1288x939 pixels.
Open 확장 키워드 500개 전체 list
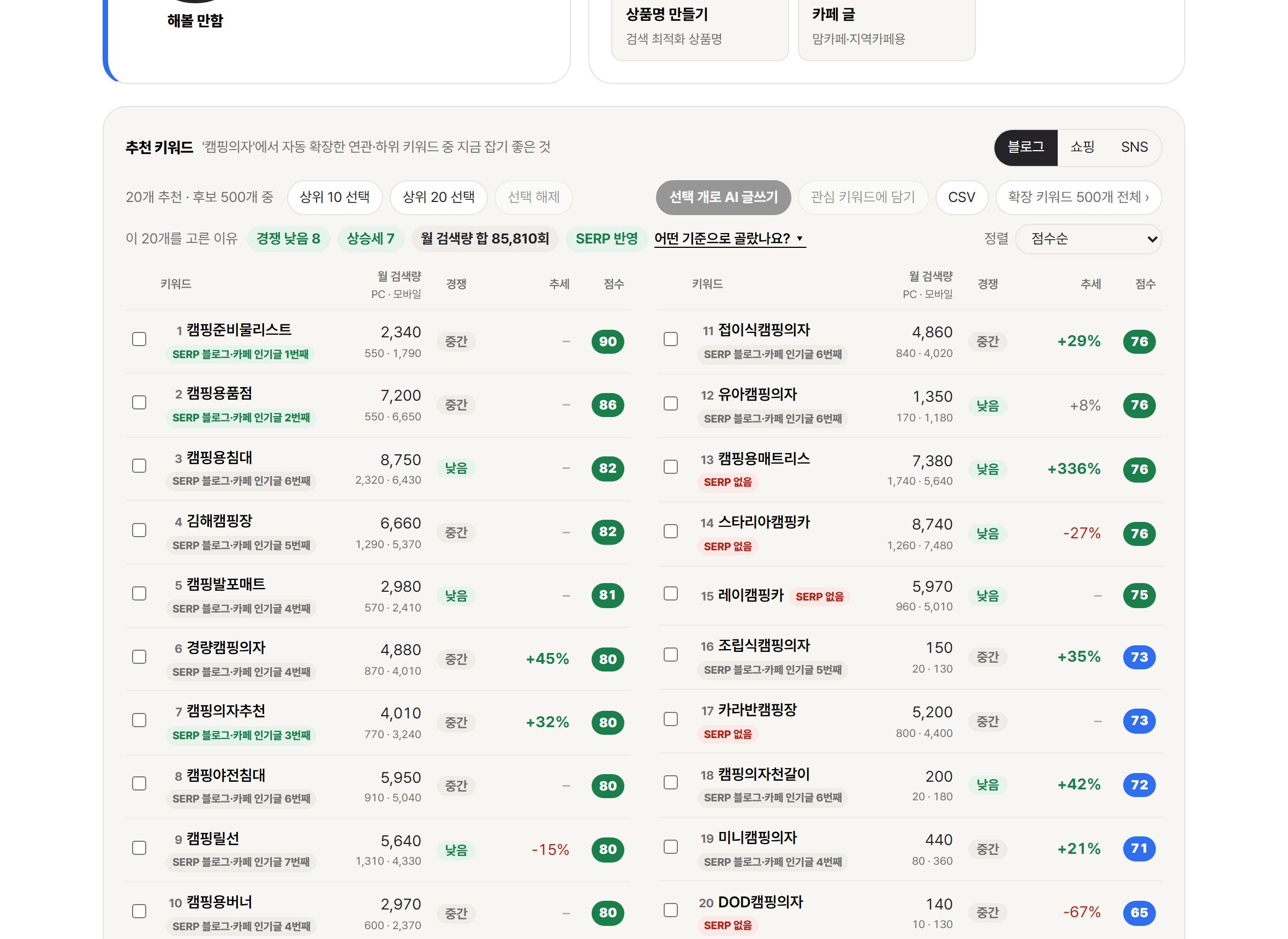point(1078,197)
